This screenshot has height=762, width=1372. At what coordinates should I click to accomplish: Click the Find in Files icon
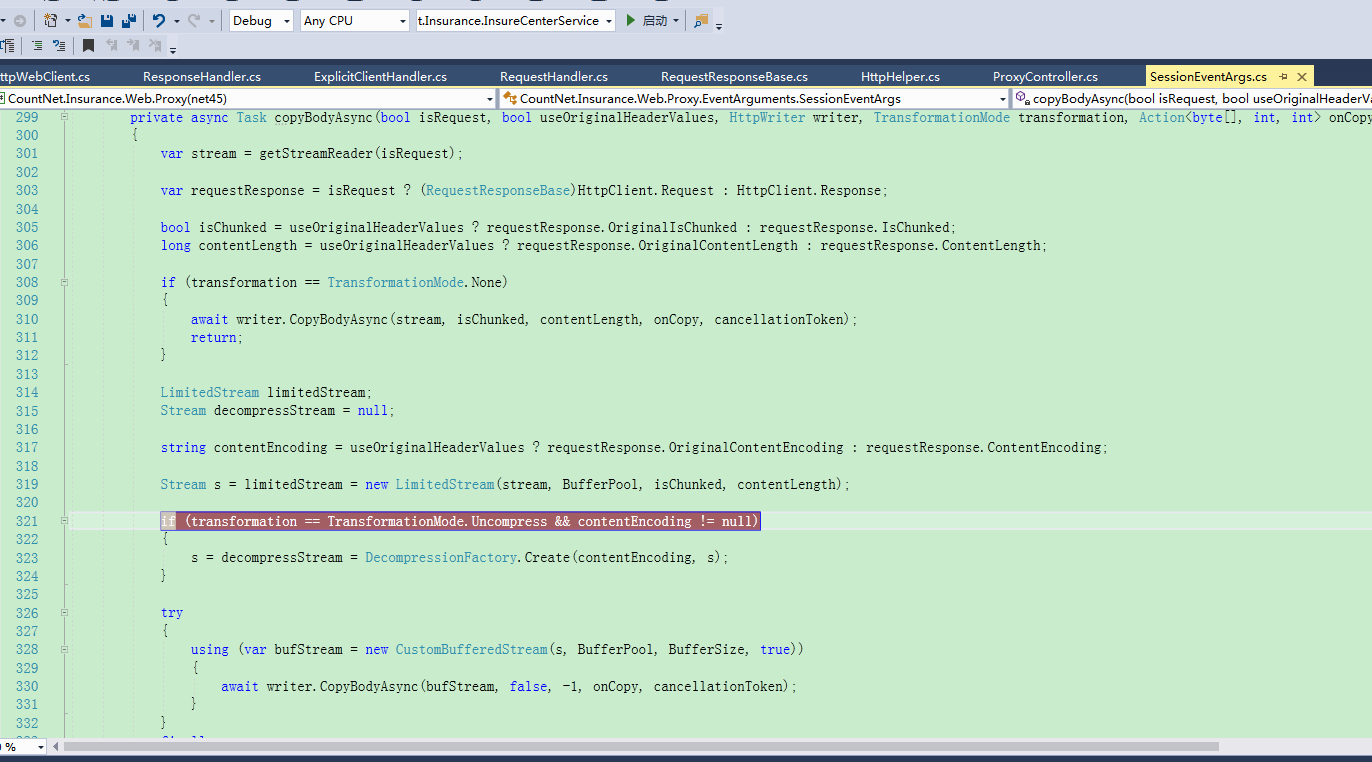[x=700, y=20]
